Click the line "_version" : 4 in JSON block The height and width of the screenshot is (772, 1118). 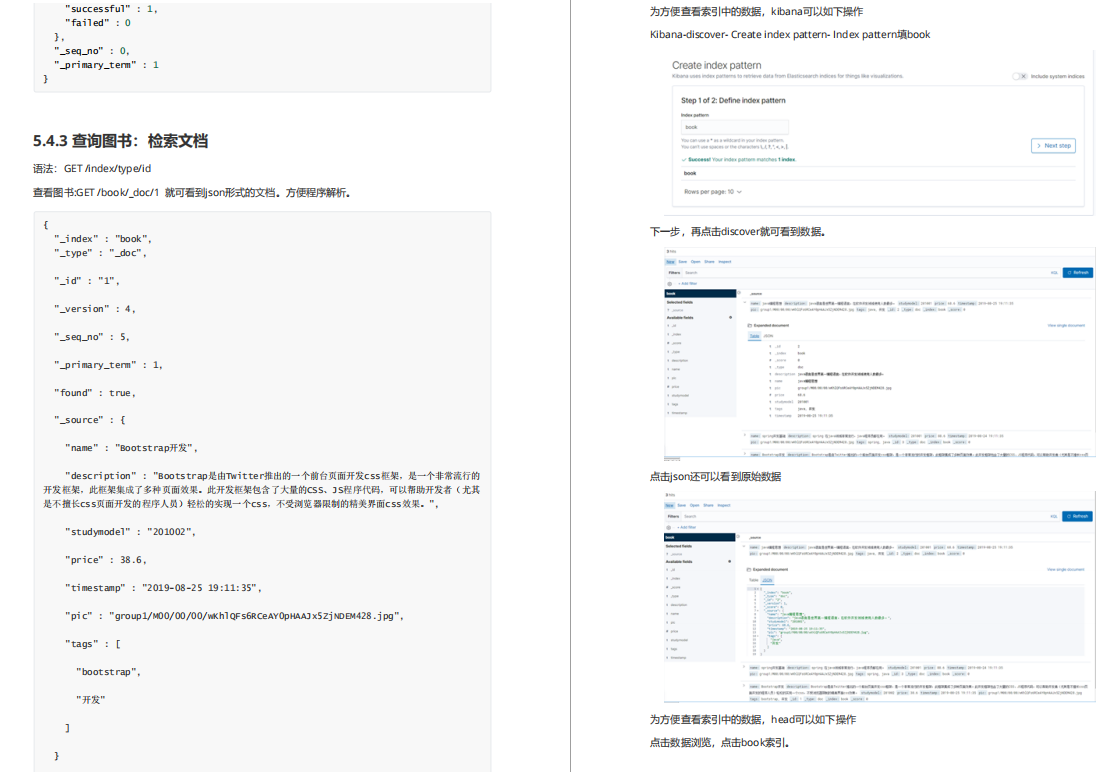click(94, 309)
